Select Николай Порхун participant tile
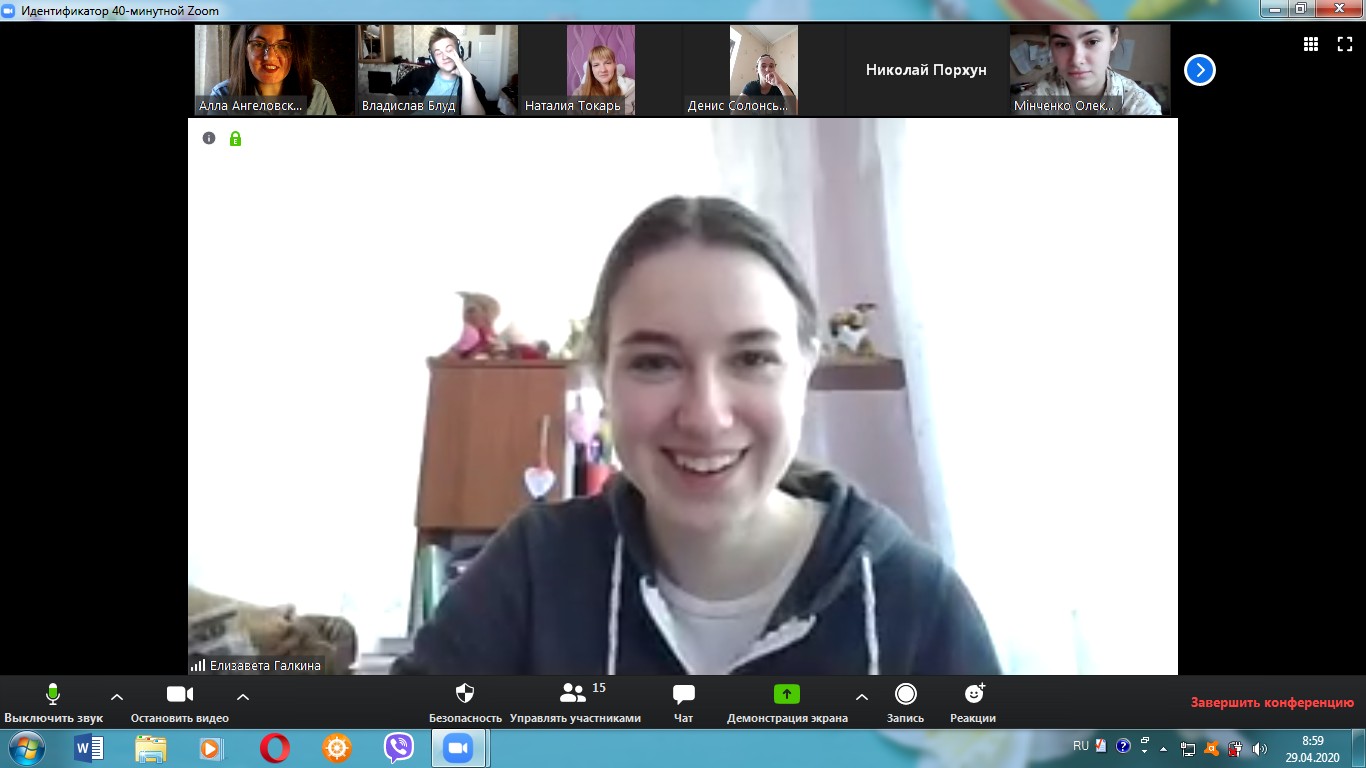Image resolution: width=1366 pixels, height=768 pixels. point(927,70)
